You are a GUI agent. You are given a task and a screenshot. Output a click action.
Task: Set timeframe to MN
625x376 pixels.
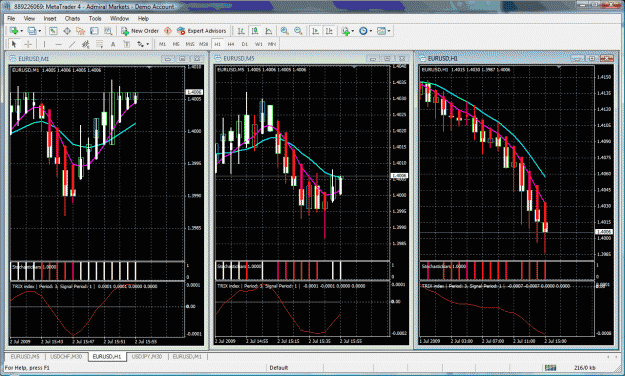[272, 44]
